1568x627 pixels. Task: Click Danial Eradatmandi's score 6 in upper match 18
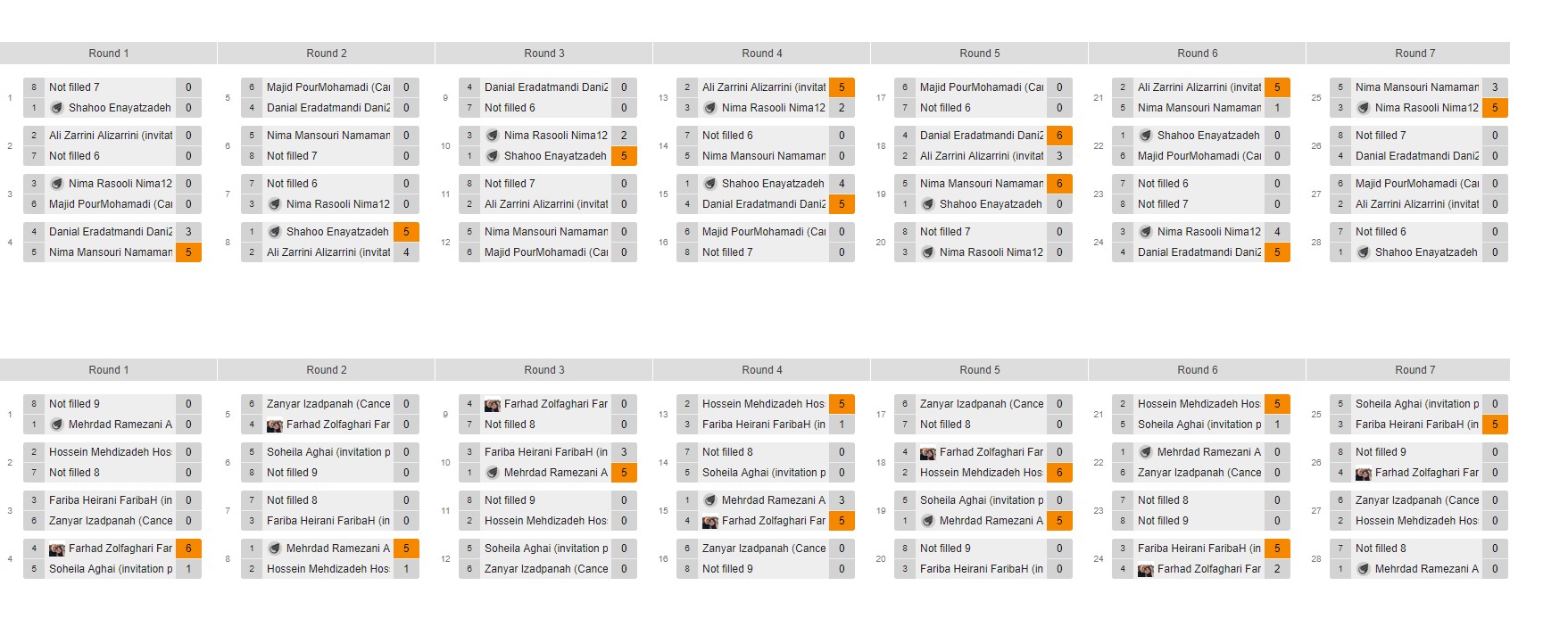1059,136
